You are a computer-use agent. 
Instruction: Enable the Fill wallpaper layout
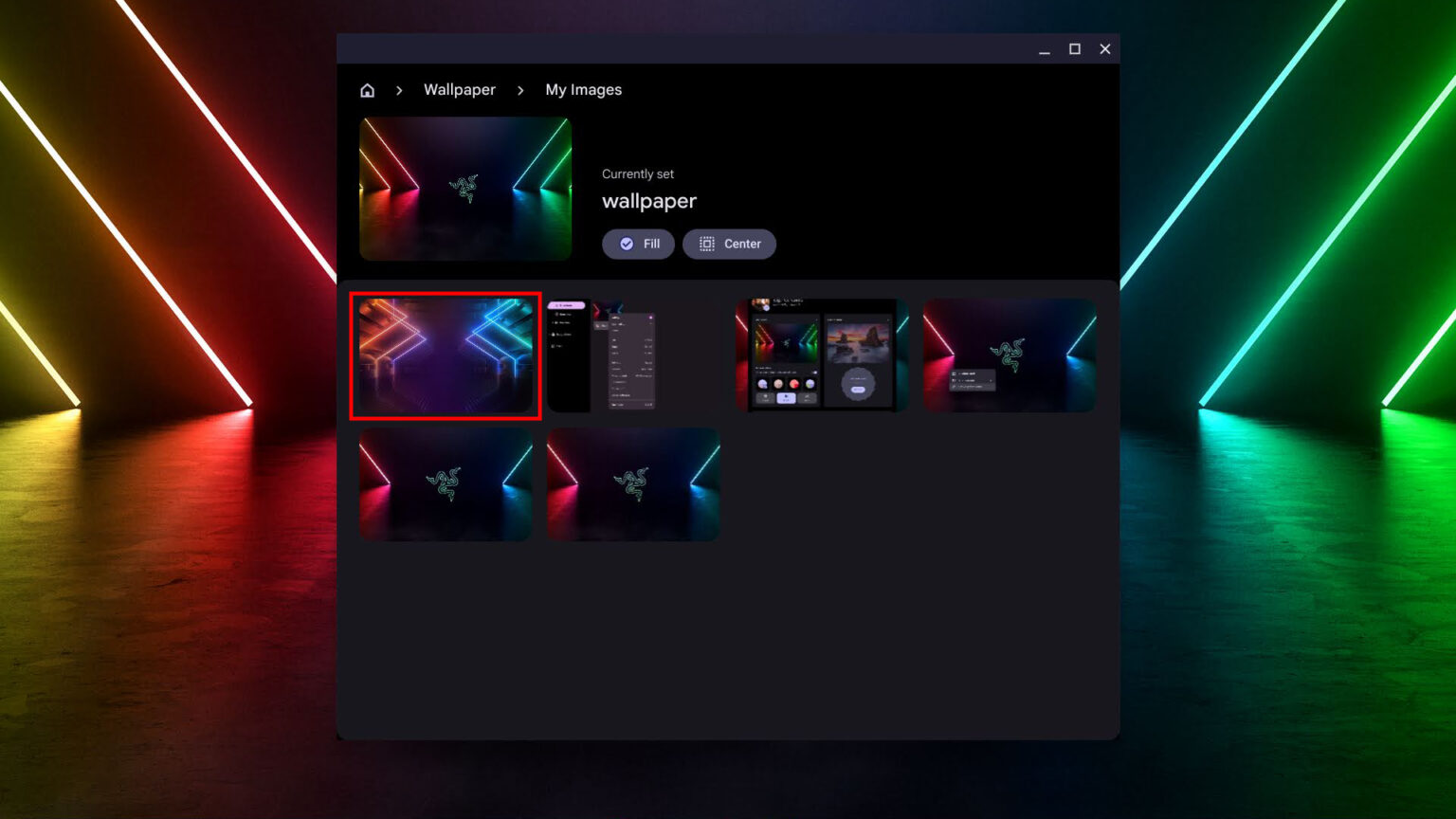click(x=638, y=244)
